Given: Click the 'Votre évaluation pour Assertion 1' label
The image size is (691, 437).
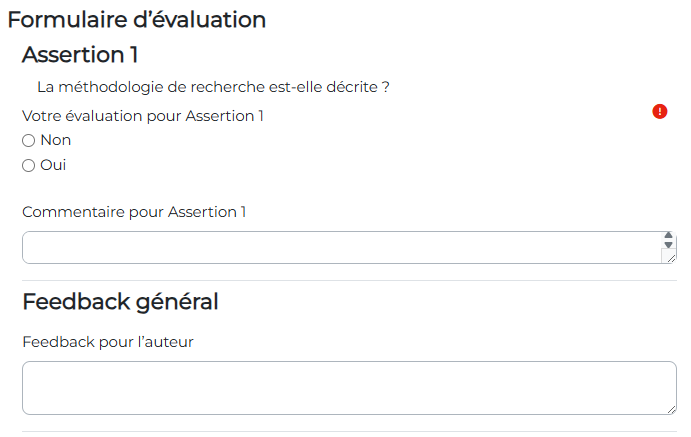Looking at the screenshot, I should pos(143,116).
